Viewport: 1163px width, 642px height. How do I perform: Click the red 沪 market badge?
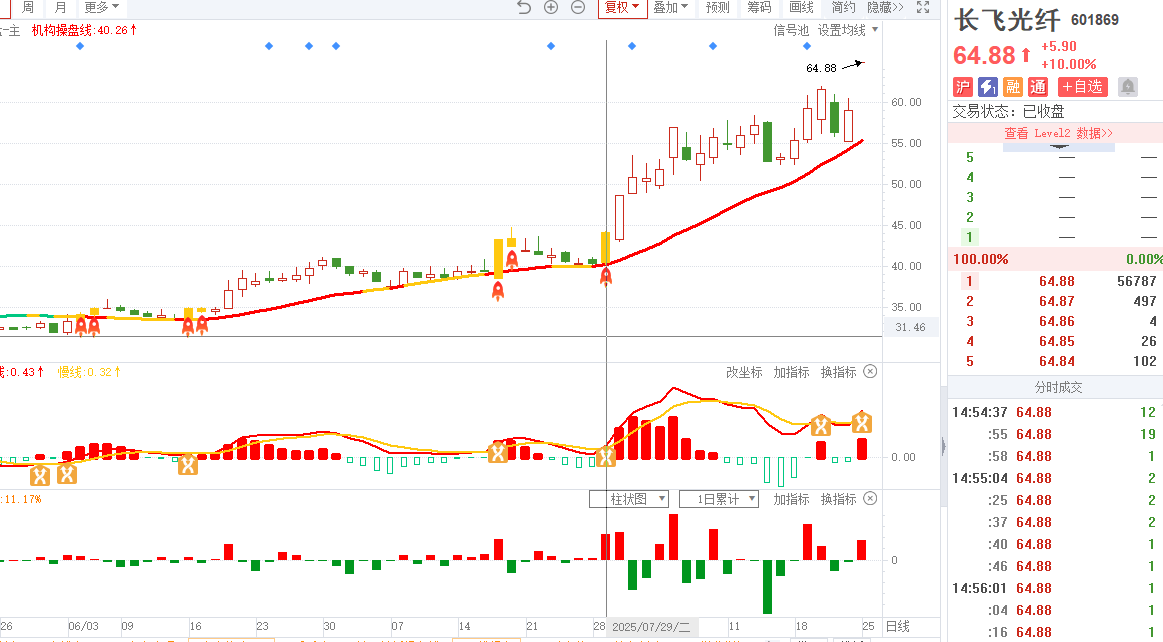[x=963, y=87]
